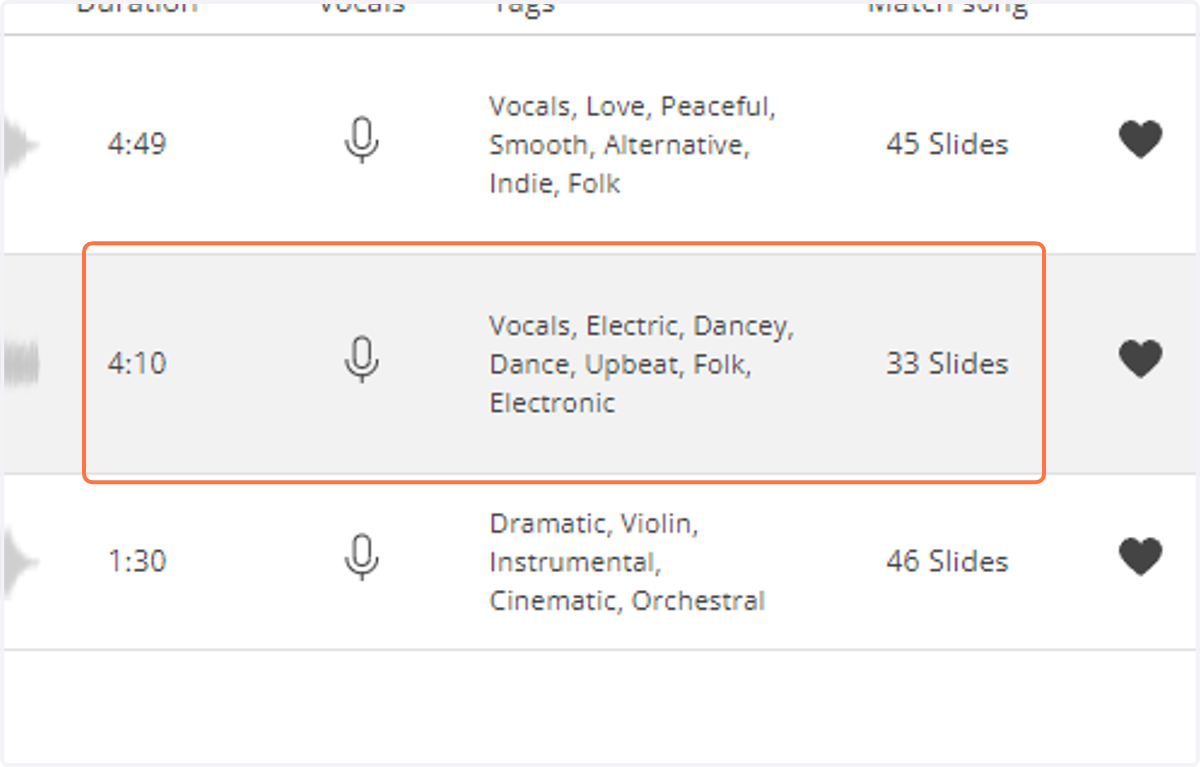Select the 33 Slides match option

pyautogui.click(x=947, y=363)
